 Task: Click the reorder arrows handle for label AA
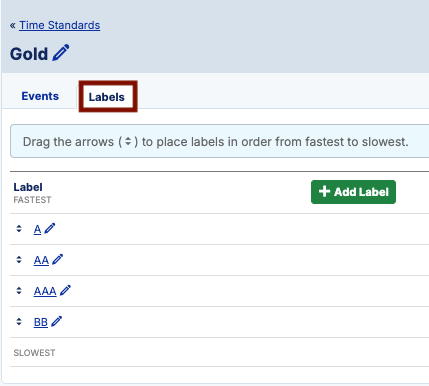[x=19, y=260]
